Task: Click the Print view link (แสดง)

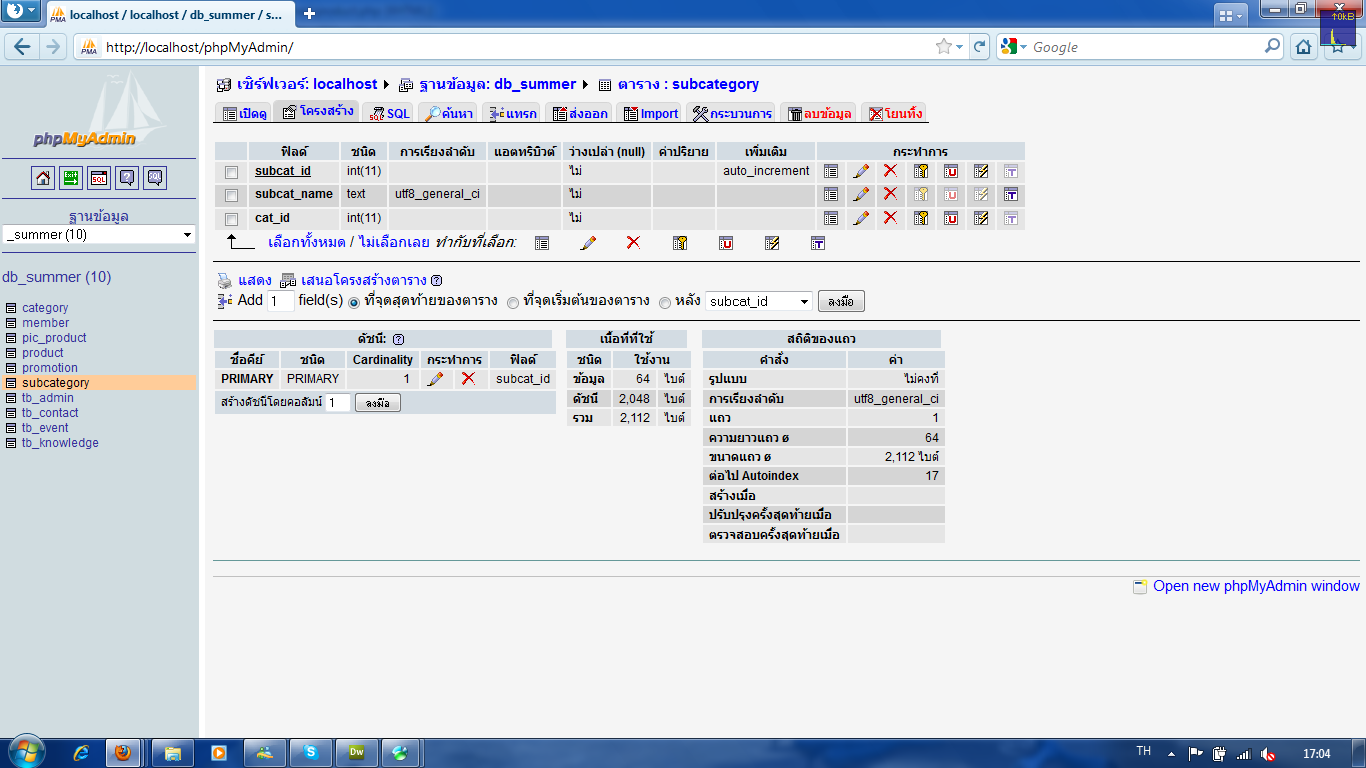Action: (x=254, y=280)
